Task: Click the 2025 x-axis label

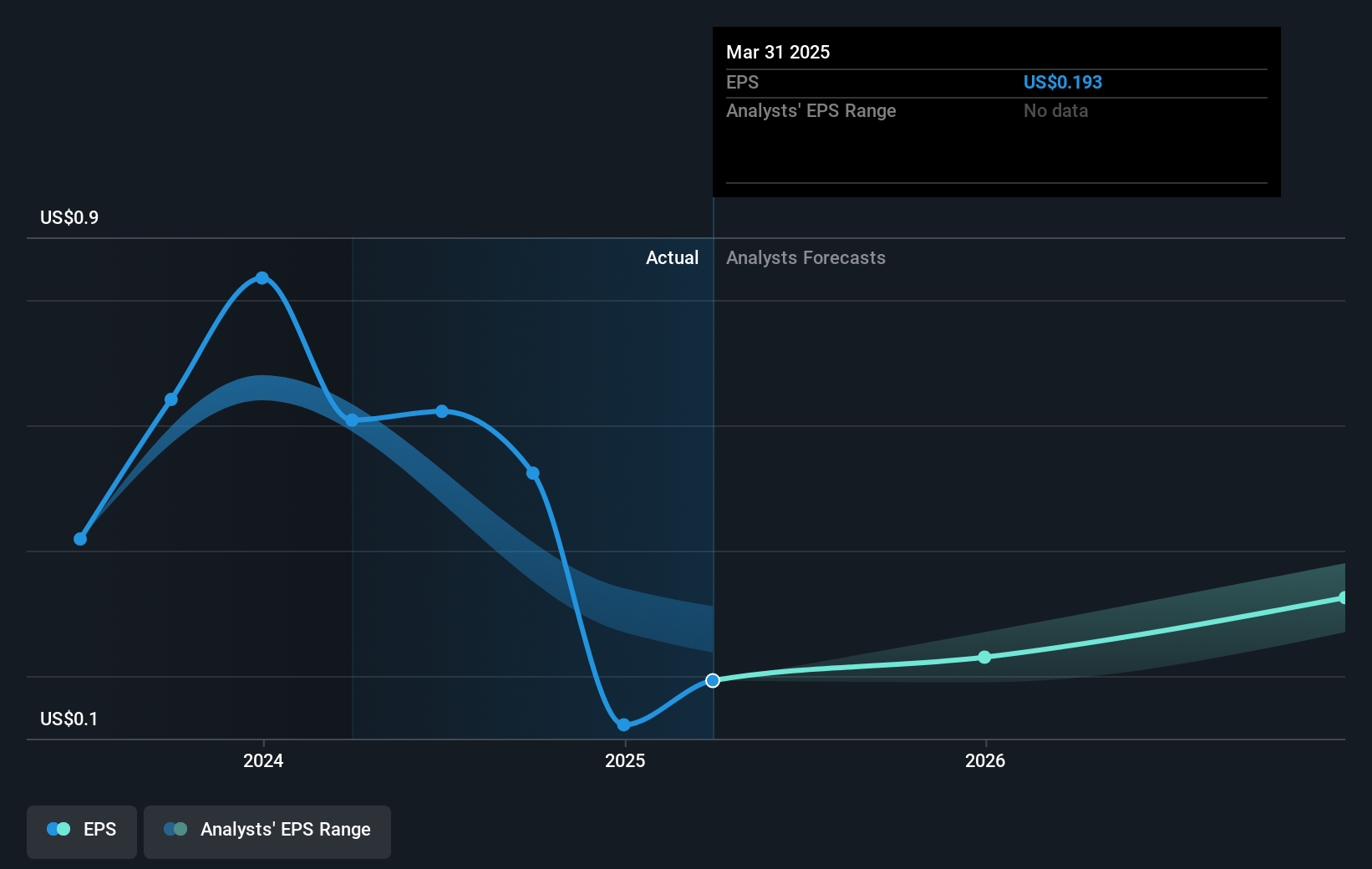Action: pyautogui.click(x=625, y=760)
